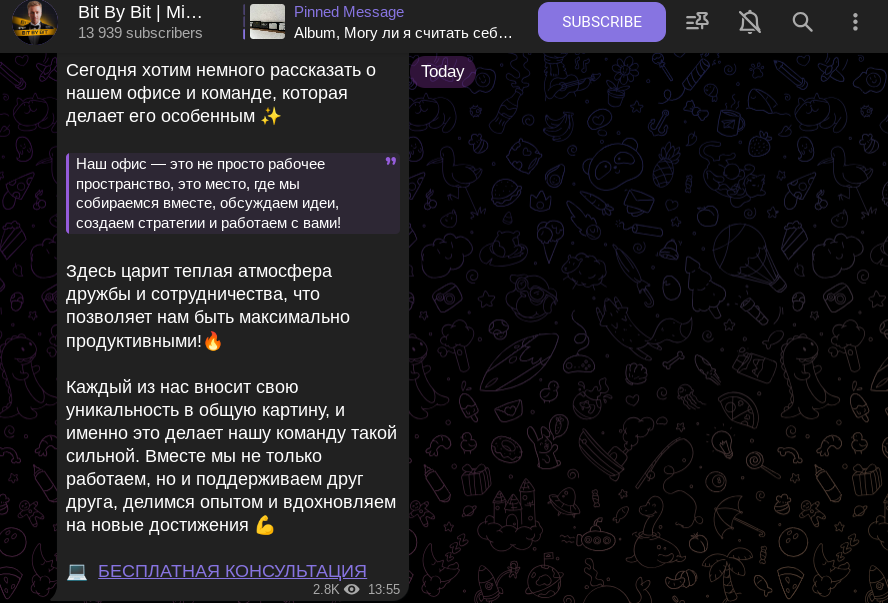Click the 13 939 subscribers label
Image resolution: width=888 pixels, height=603 pixels.
pos(140,33)
